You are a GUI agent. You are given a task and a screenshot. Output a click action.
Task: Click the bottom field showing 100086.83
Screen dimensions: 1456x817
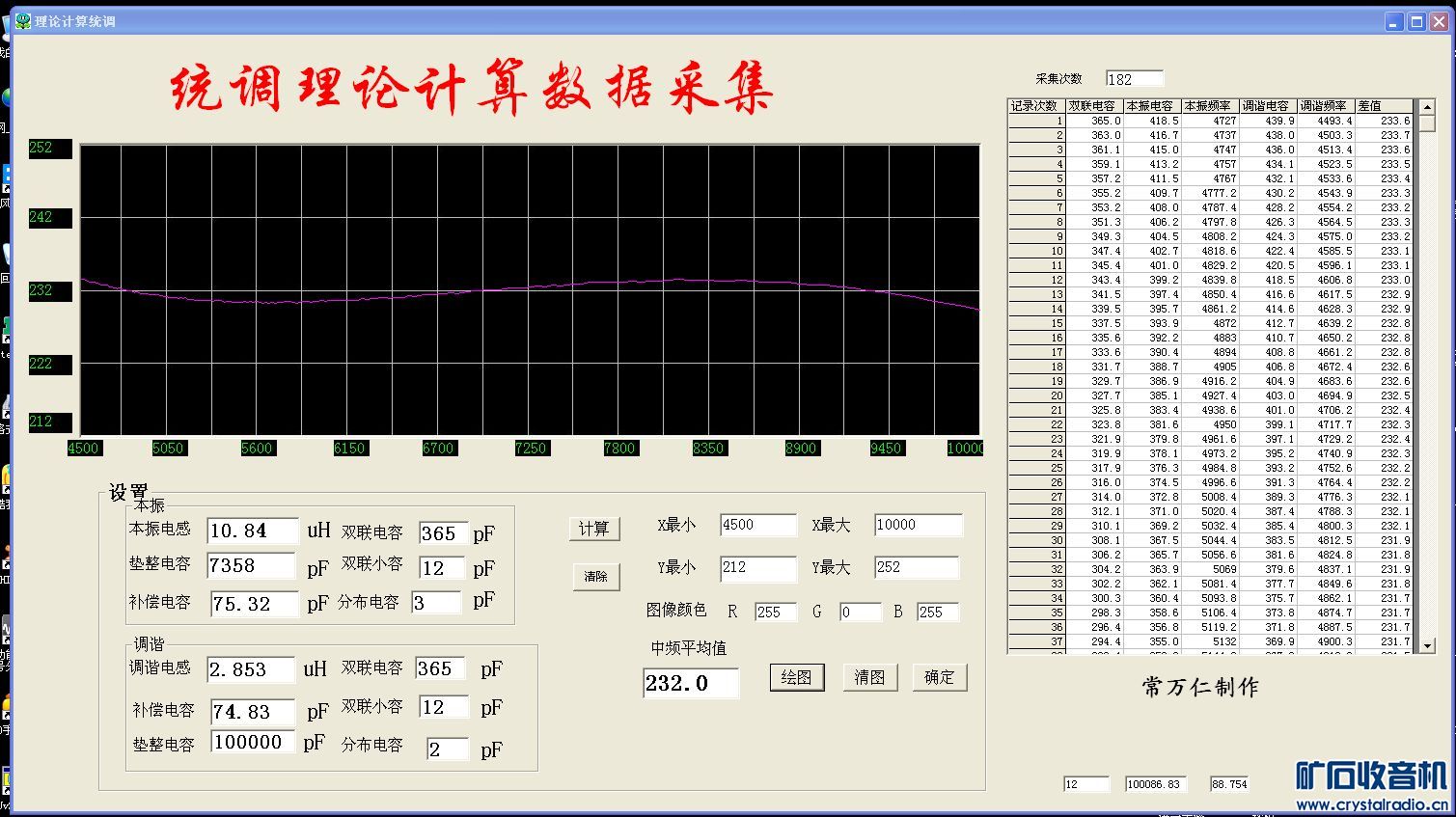coord(1155,784)
